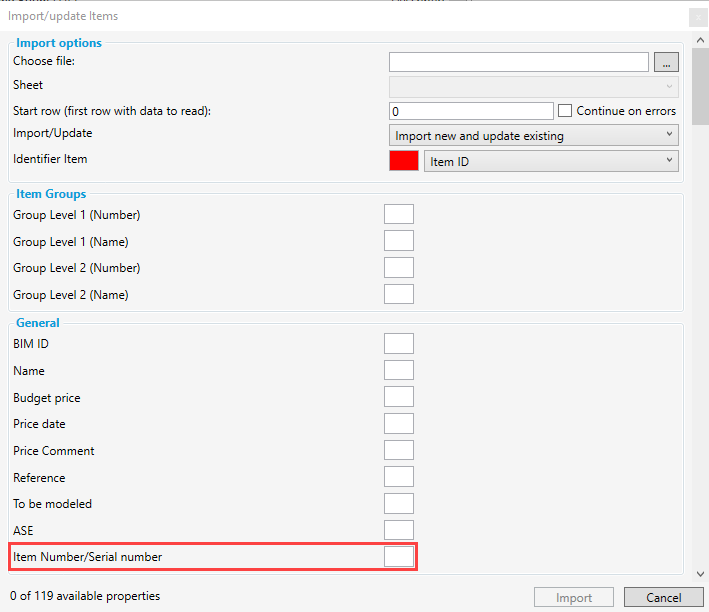Click the Cancel button
This screenshot has width=709, height=612.
663,598
